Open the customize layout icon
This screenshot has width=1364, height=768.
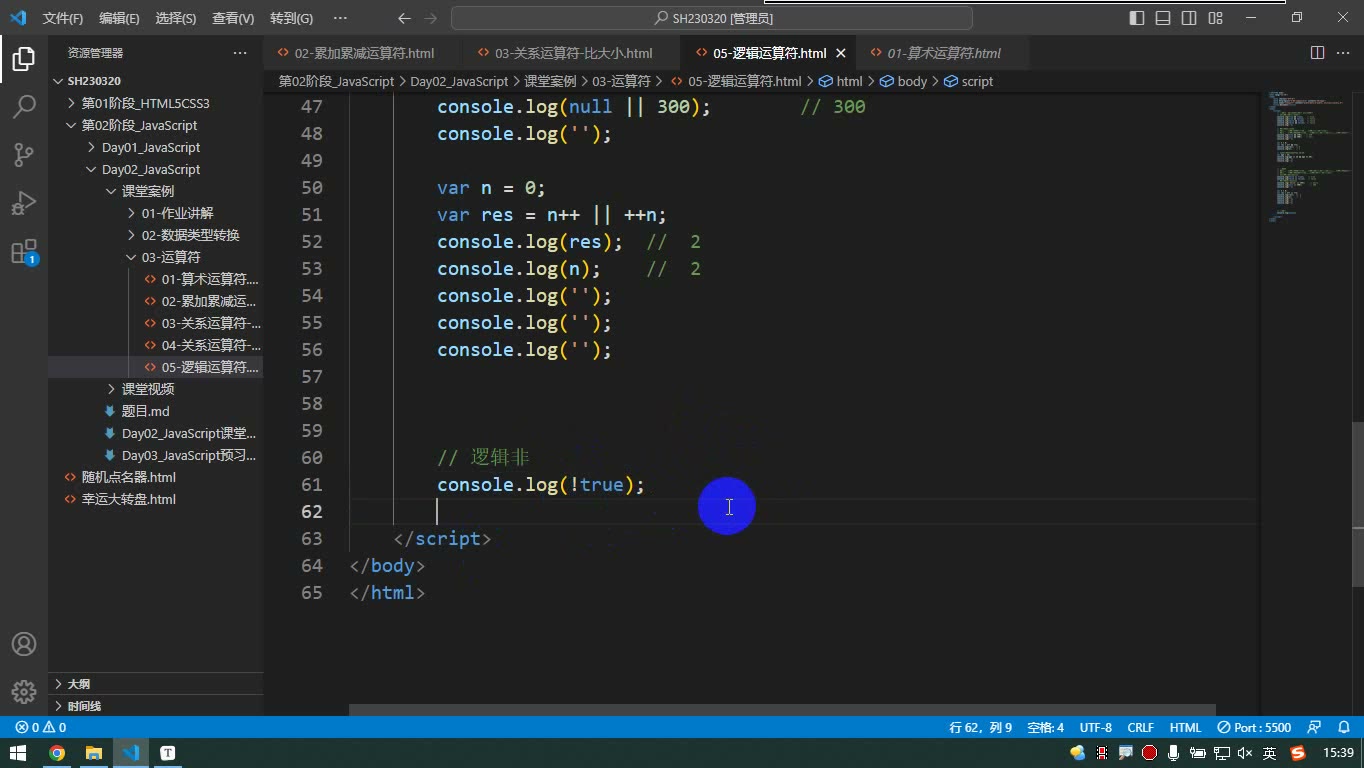[x=1216, y=18]
